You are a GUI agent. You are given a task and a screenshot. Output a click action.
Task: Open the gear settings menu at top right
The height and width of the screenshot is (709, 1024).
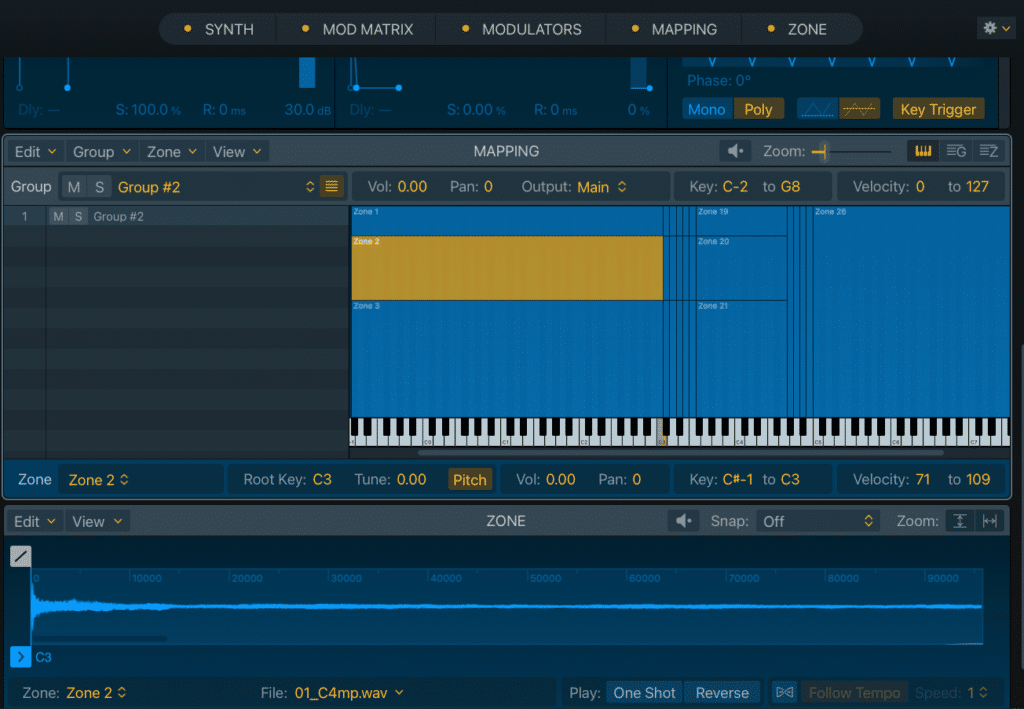(993, 28)
